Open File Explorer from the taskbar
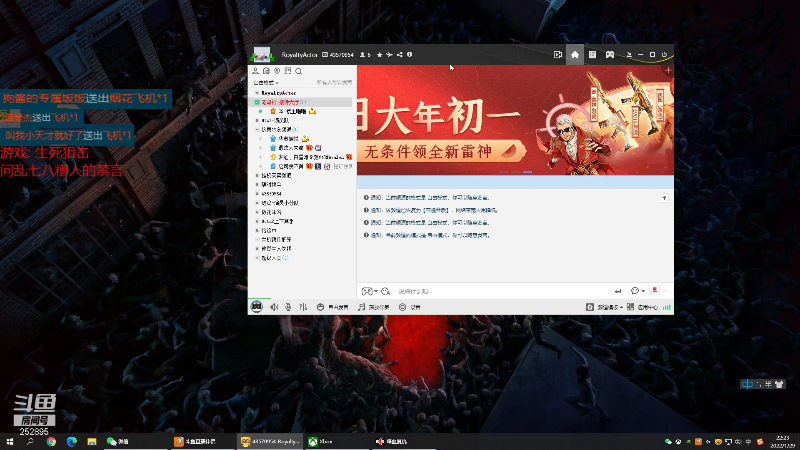This screenshot has width=800, height=450. [92, 441]
